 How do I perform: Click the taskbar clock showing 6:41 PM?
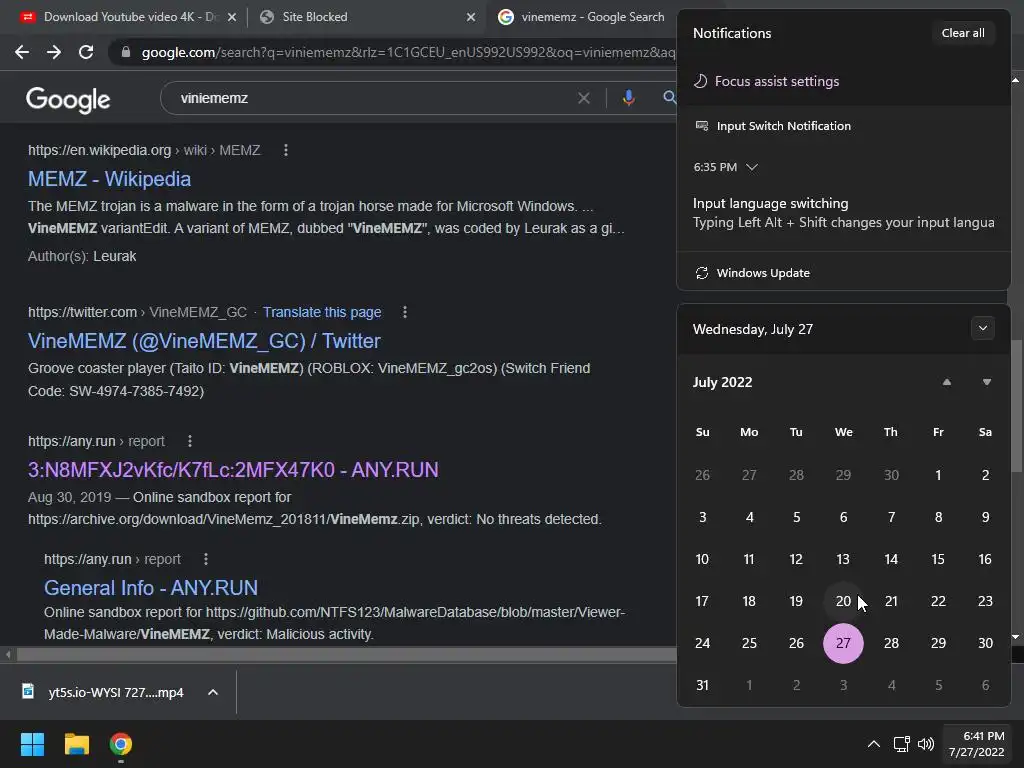point(977,744)
